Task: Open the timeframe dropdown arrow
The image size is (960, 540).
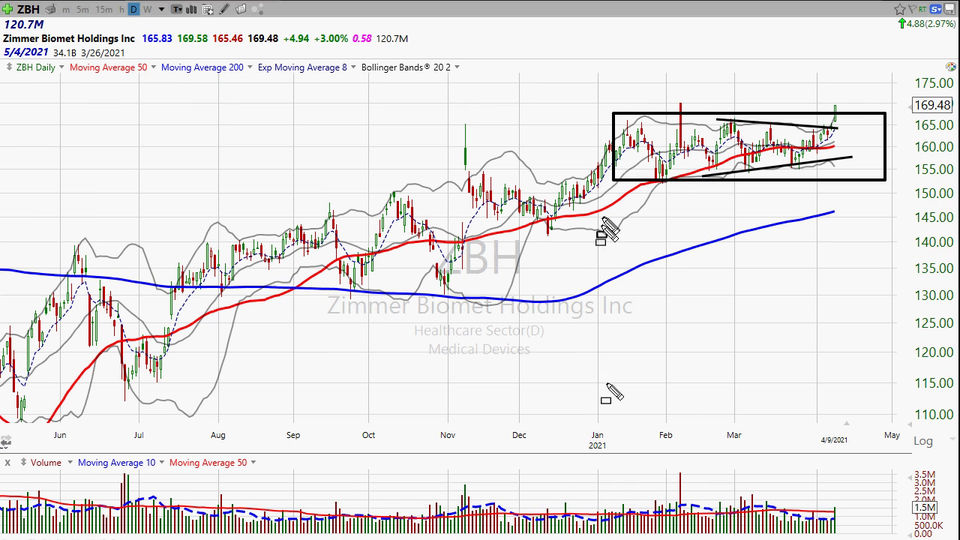Action: pos(162,10)
